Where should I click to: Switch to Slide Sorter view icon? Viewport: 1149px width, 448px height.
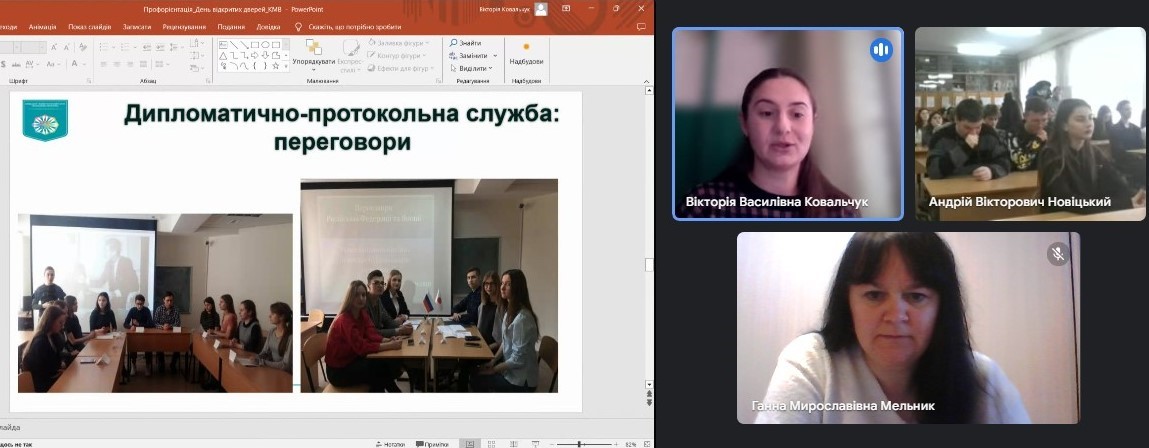click(489, 443)
